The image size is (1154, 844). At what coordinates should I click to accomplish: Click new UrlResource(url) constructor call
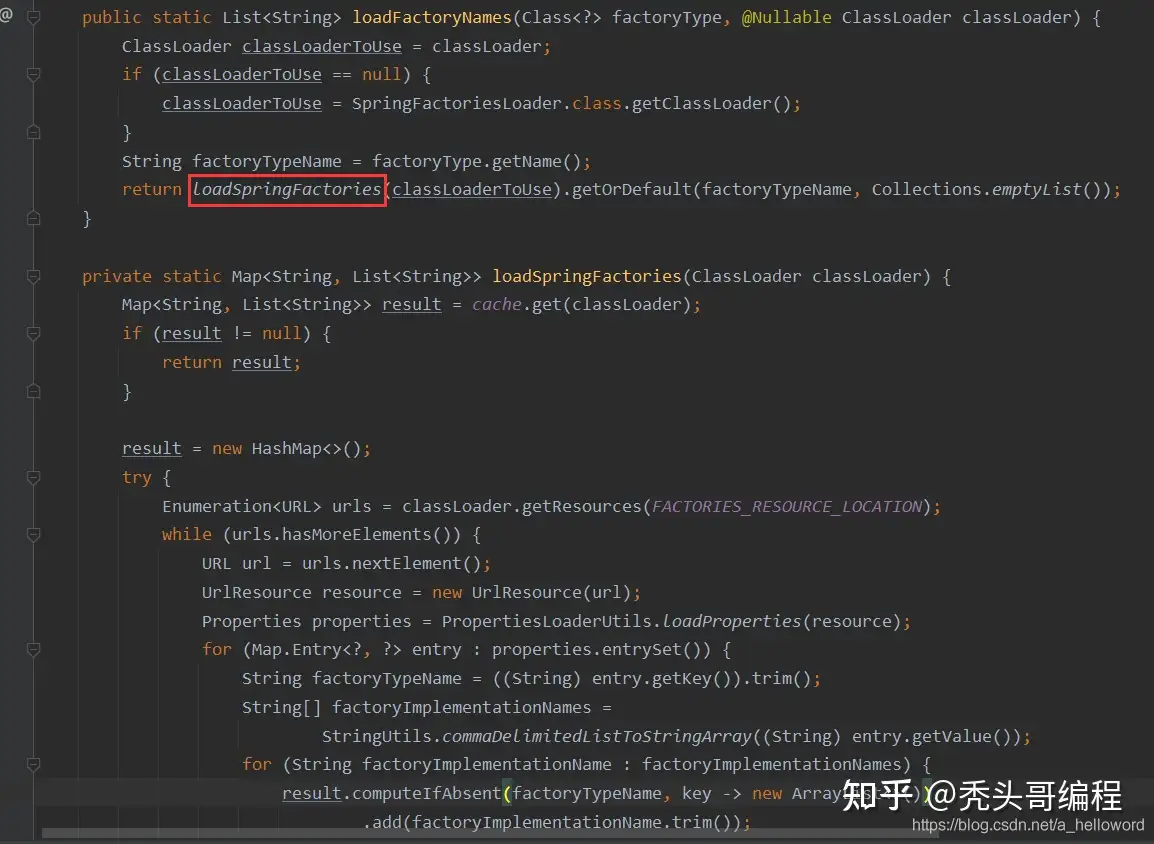531,592
